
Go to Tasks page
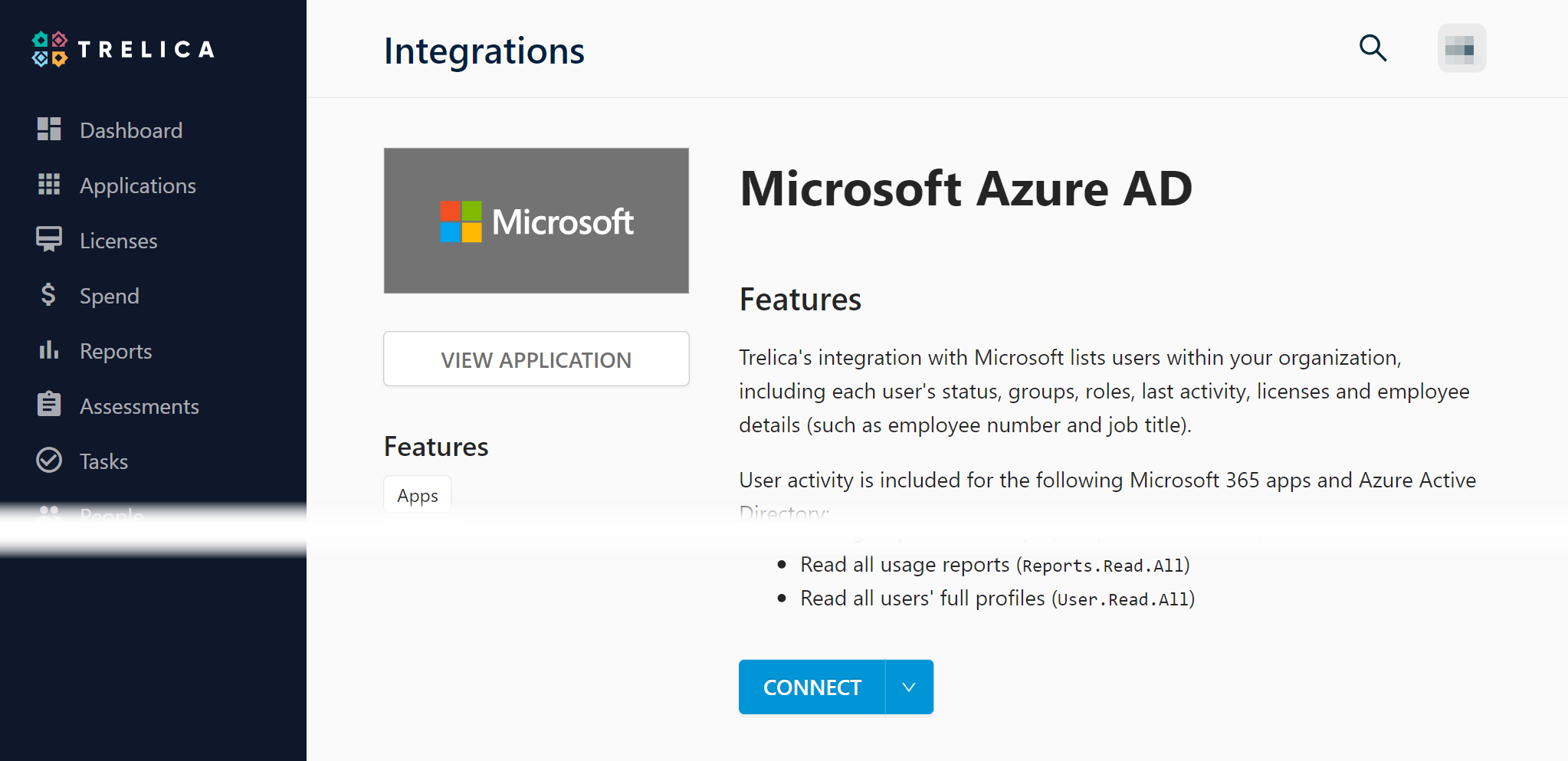104,461
